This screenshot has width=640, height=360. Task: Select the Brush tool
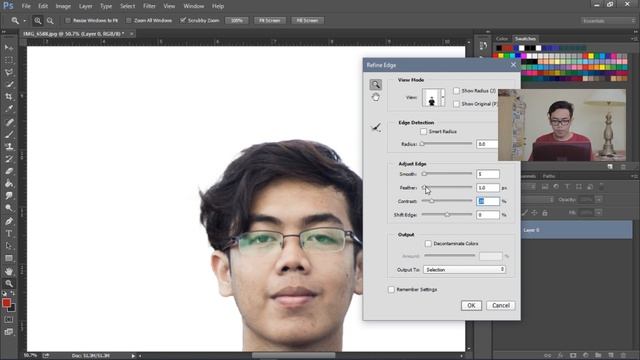9,134
